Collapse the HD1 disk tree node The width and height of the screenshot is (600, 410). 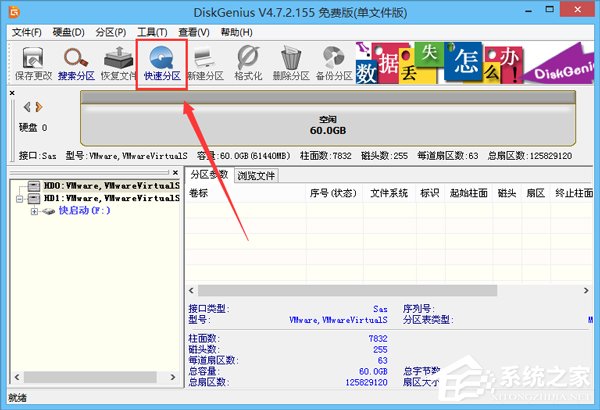click(20, 198)
